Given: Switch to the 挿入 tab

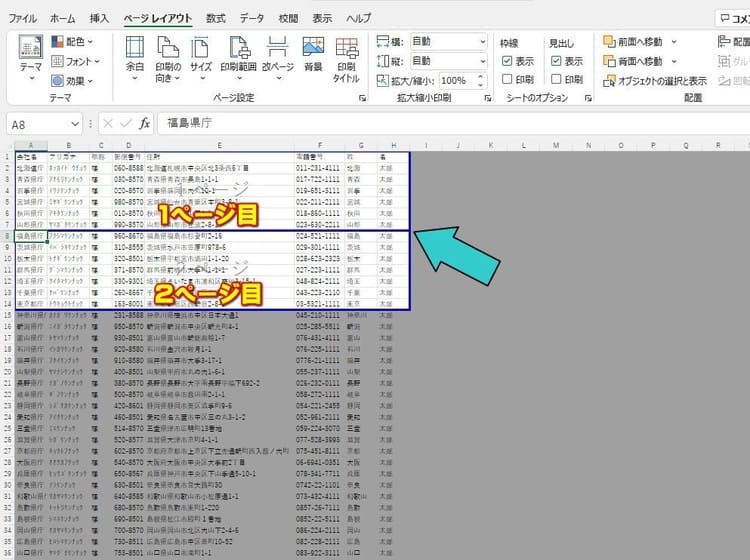Looking at the screenshot, I should pyautogui.click(x=99, y=18).
